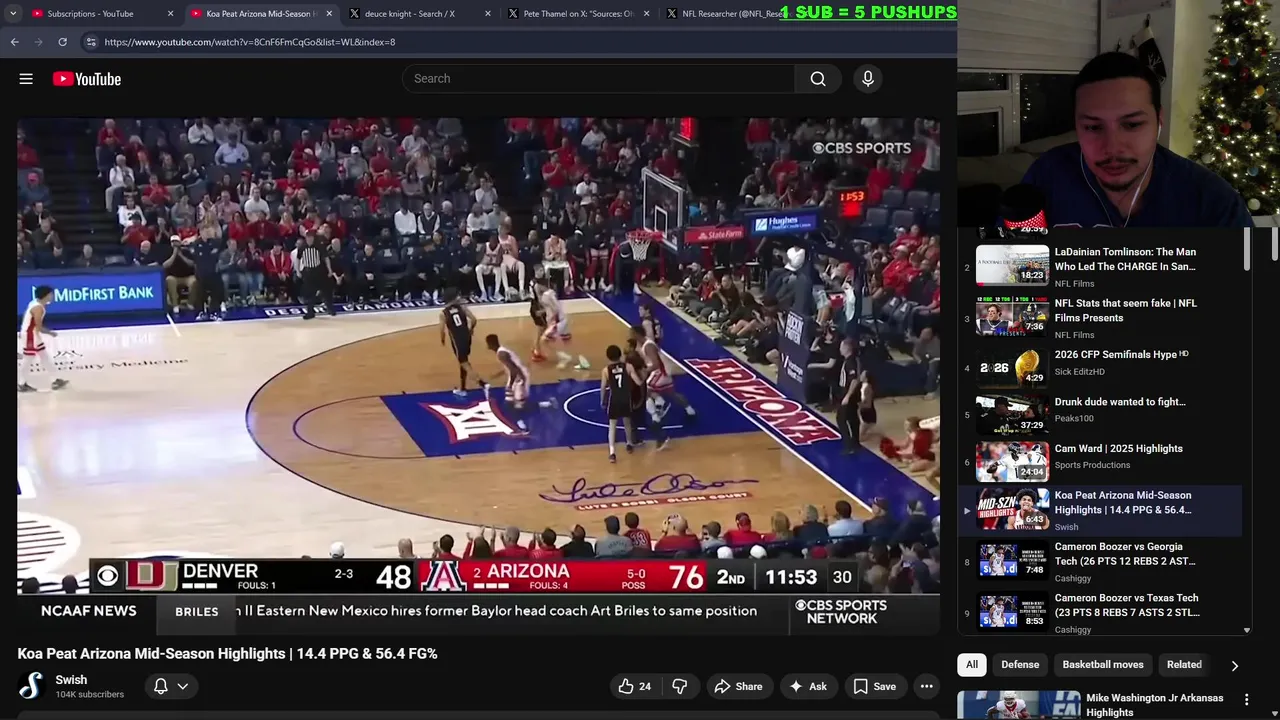Viewport: 1280px width, 720px height.
Task: Play Mike Washington Jr Arkansas thumbnail
Action: point(1019,705)
